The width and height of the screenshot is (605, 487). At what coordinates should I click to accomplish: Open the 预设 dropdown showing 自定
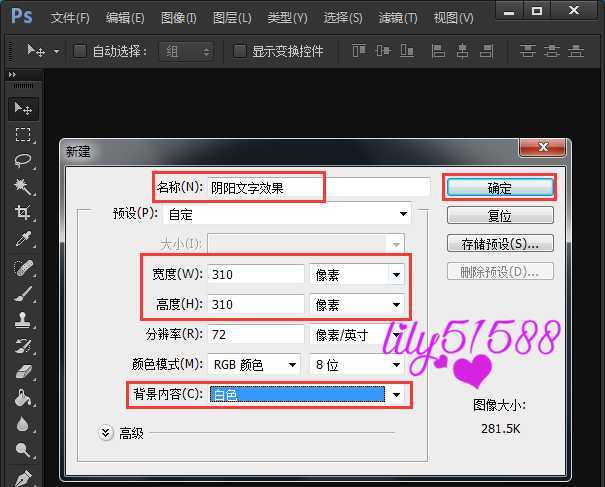point(287,214)
